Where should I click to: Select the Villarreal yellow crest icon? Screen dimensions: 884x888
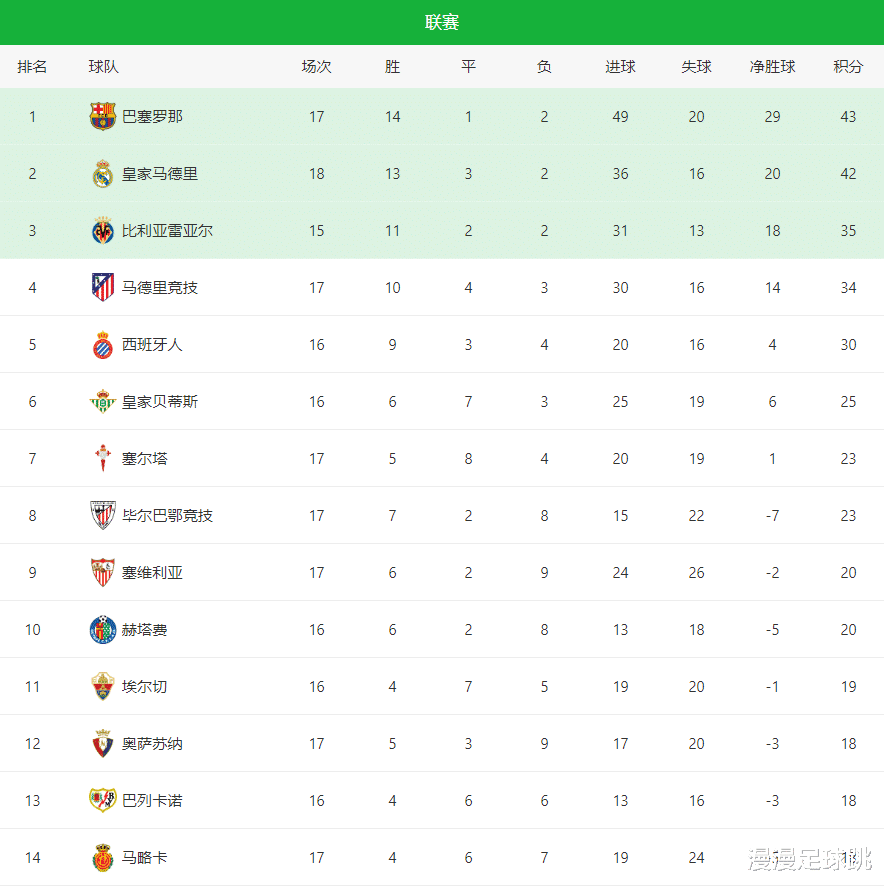tap(103, 231)
